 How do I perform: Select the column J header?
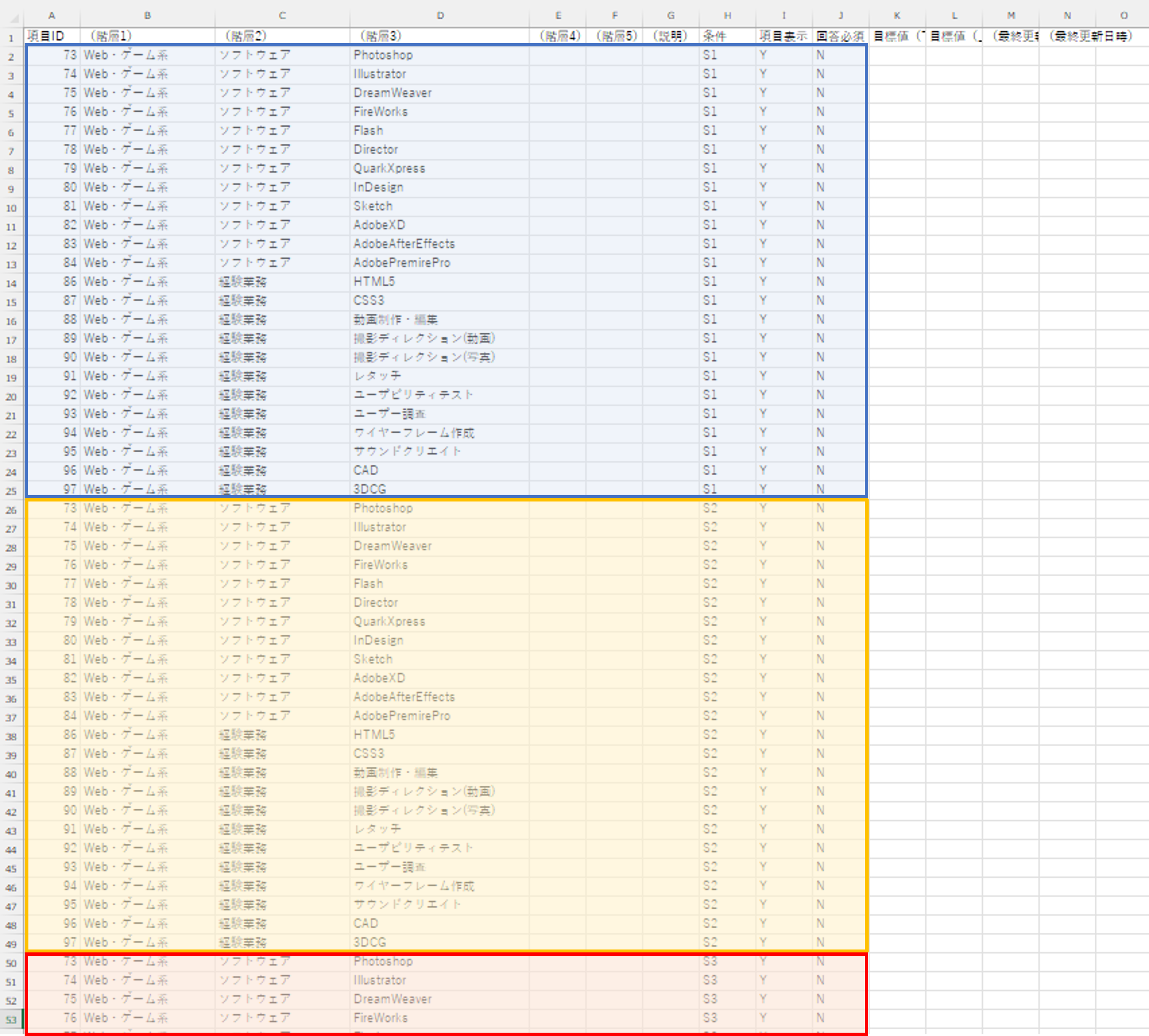841,16
